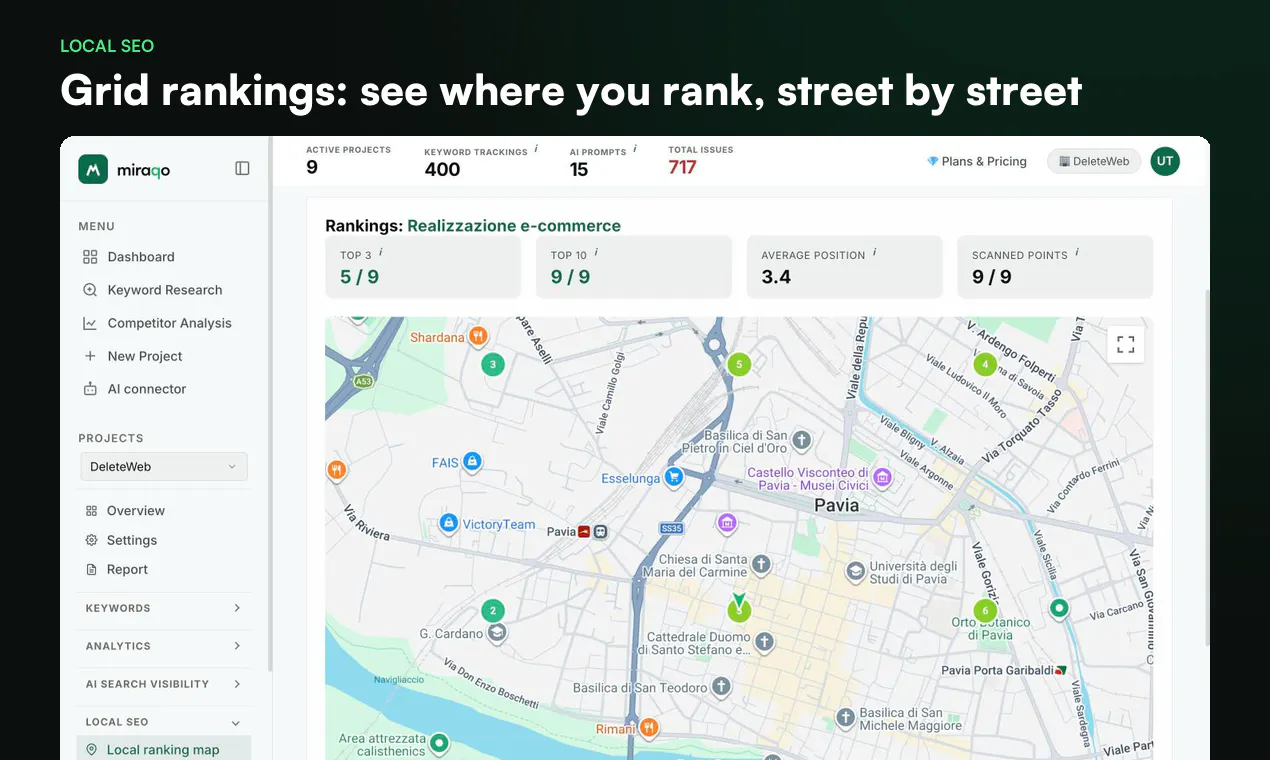1270x760 pixels.
Task: Open the DeleteWeb project dropdown
Action: coord(164,467)
